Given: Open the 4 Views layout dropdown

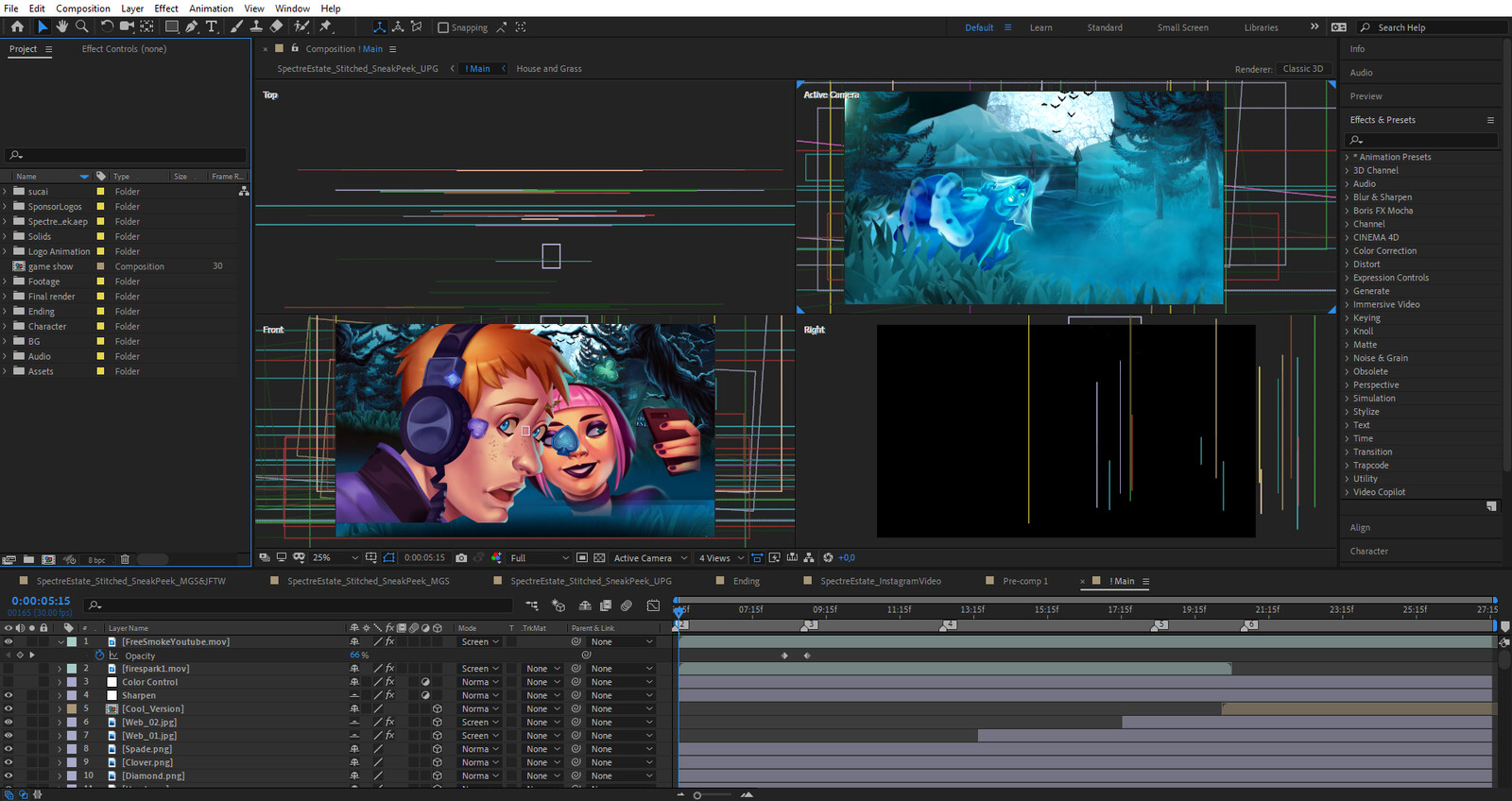Looking at the screenshot, I should [x=721, y=558].
